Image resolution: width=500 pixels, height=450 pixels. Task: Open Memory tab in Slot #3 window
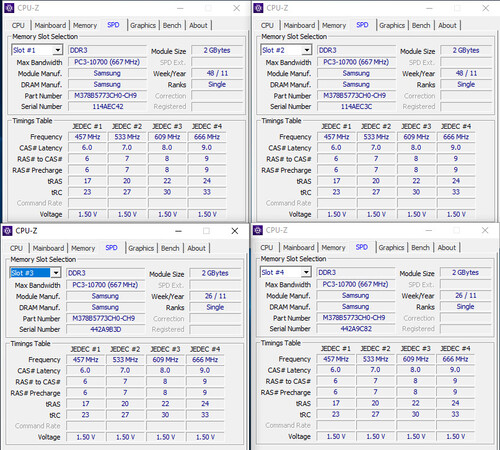[x=83, y=248]
